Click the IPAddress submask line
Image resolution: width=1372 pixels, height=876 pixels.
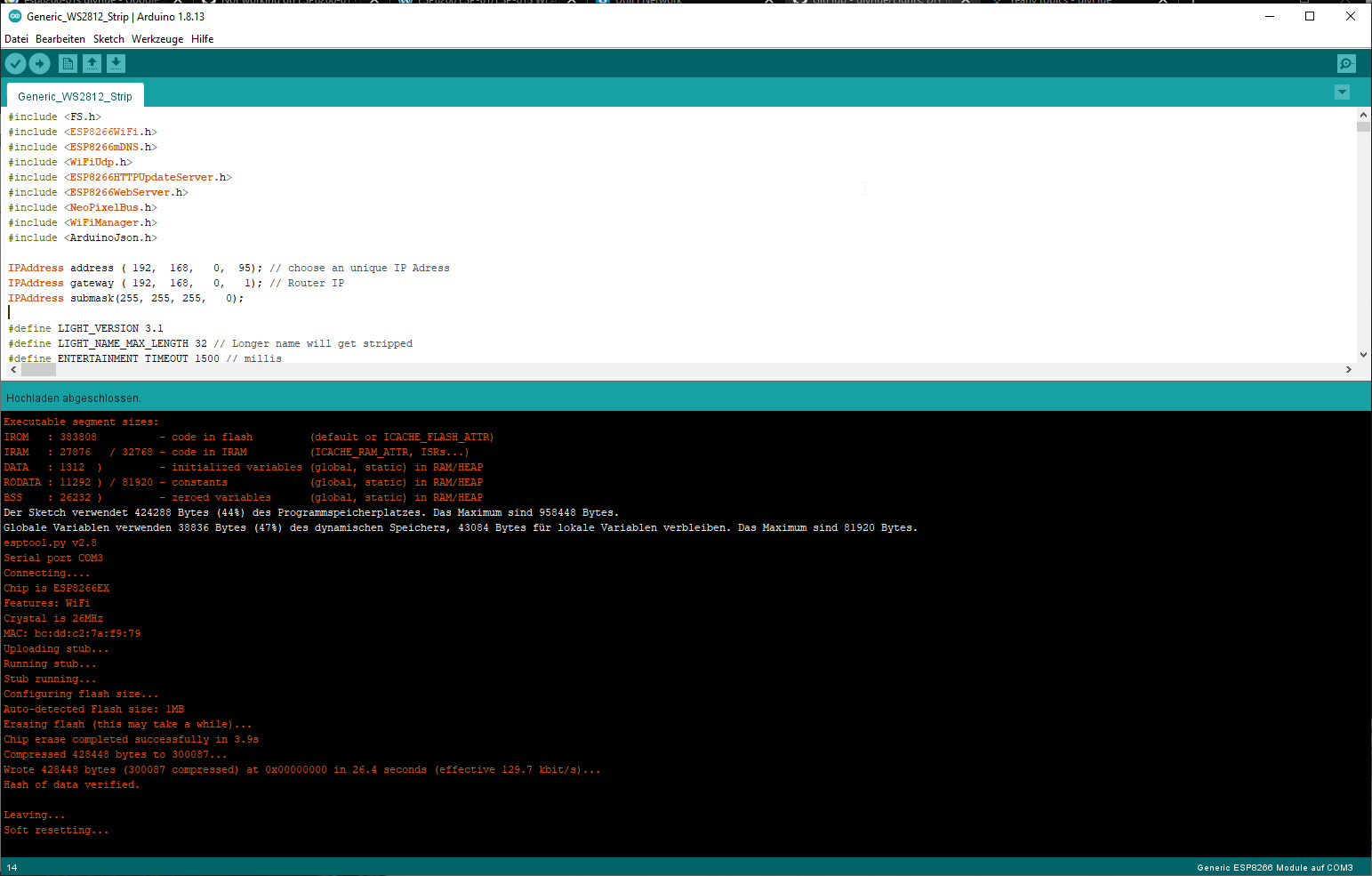(x=125, y=298)
